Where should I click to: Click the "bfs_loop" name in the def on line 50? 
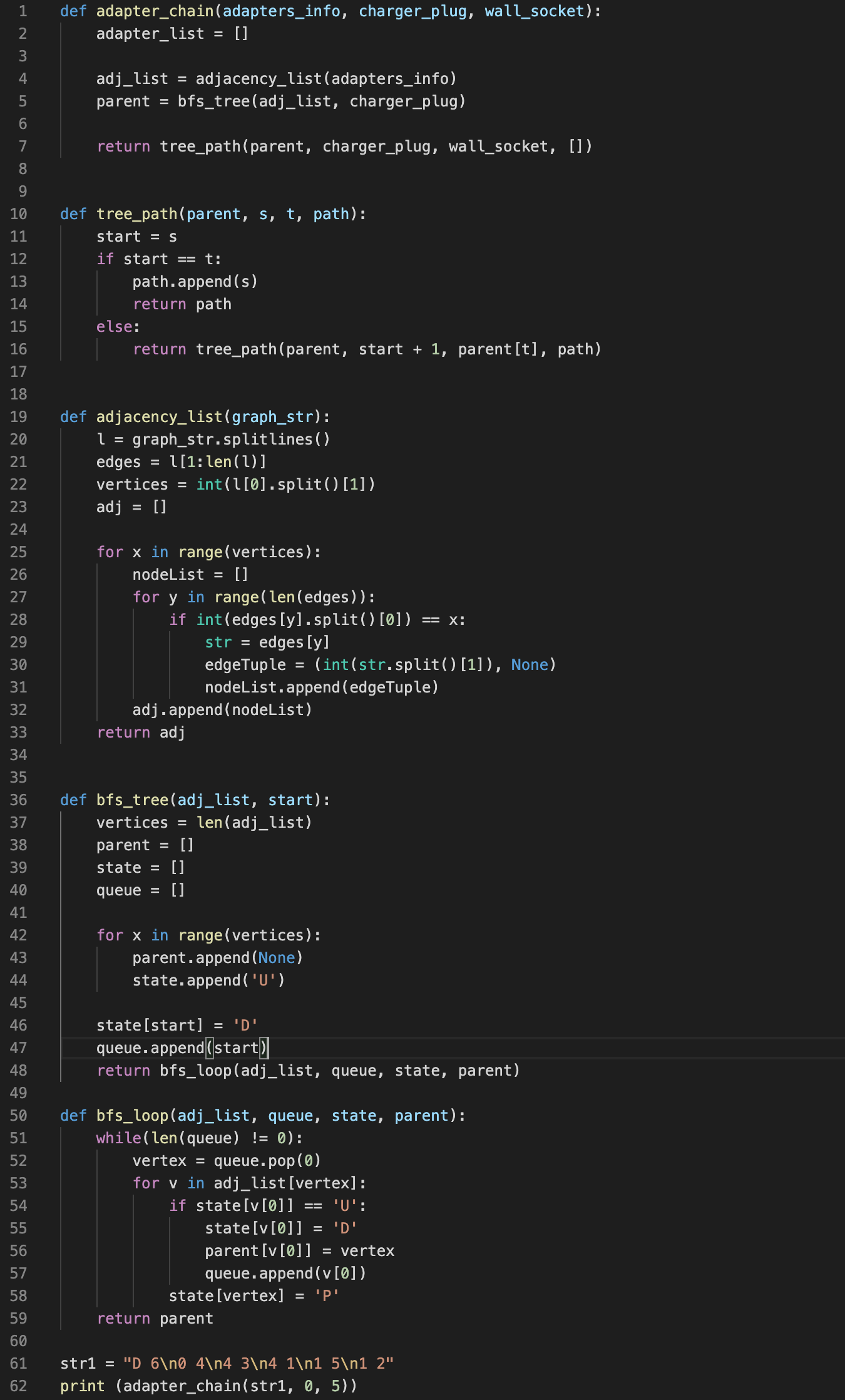pos(133,1116)
